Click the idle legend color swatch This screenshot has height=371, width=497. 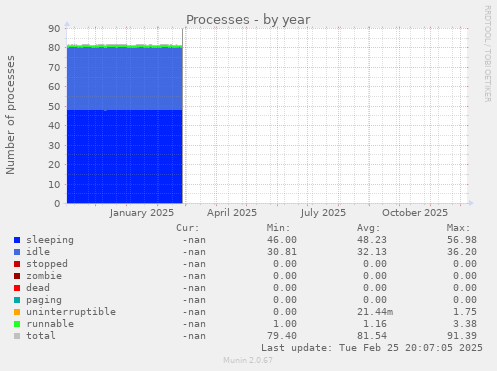click(17, 252)
